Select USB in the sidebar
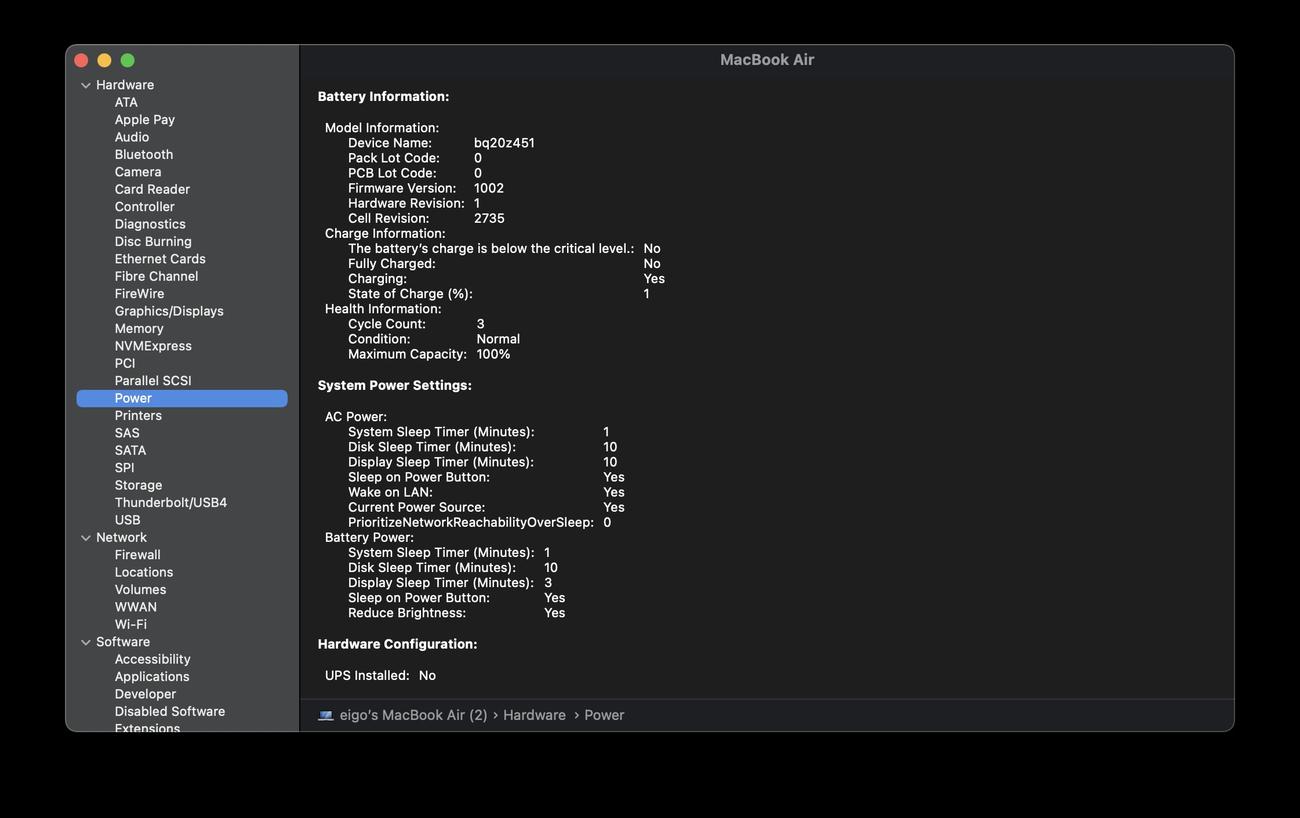 click(127, 520)
